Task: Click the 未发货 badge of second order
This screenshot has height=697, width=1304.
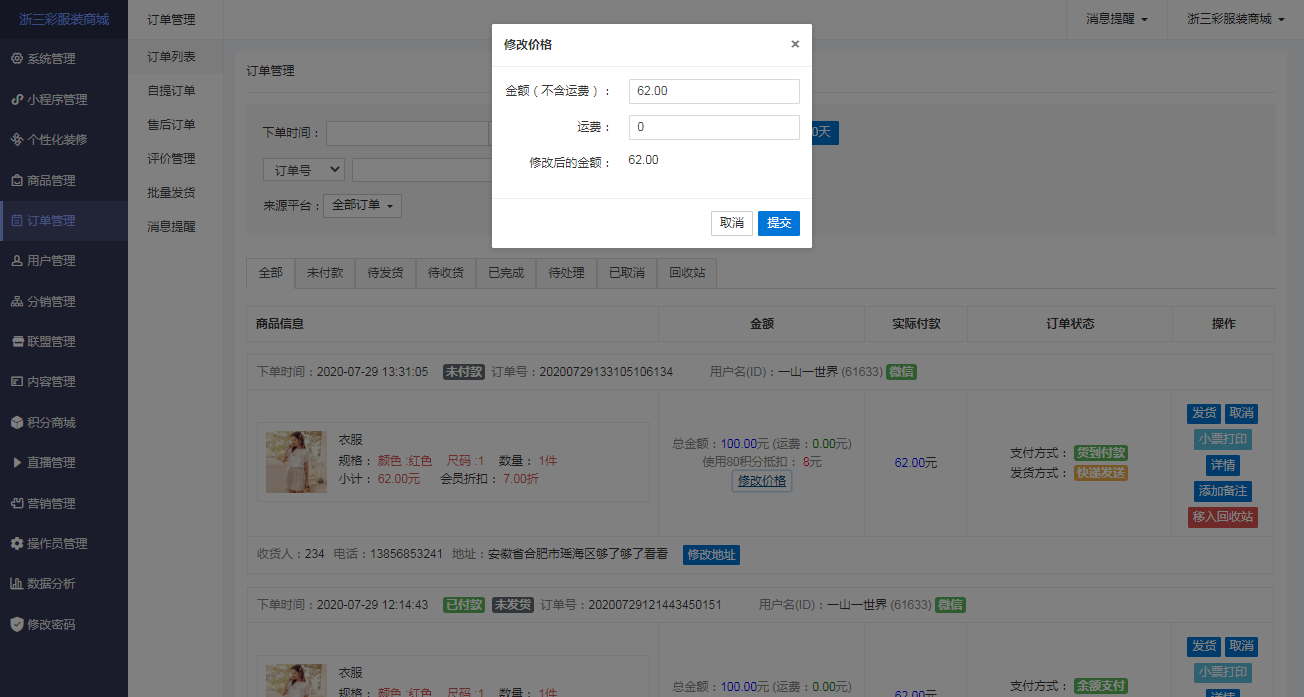Action: click(513, 605)
